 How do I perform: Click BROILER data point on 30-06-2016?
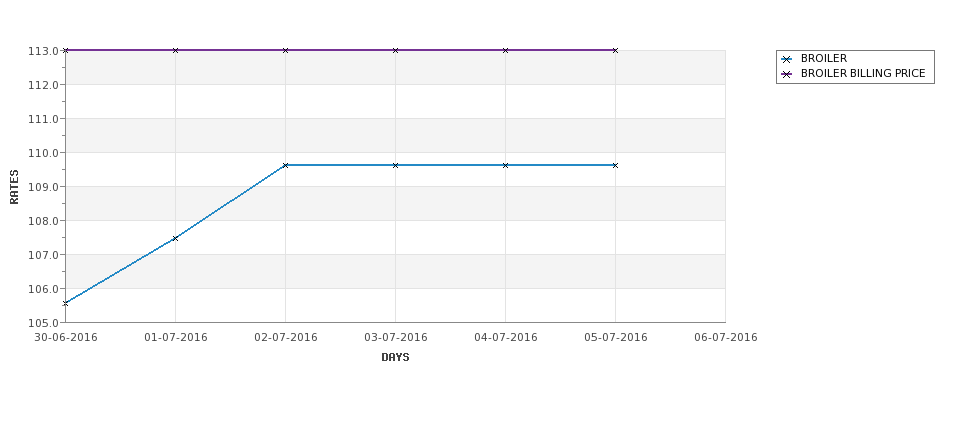click(65, 303)
